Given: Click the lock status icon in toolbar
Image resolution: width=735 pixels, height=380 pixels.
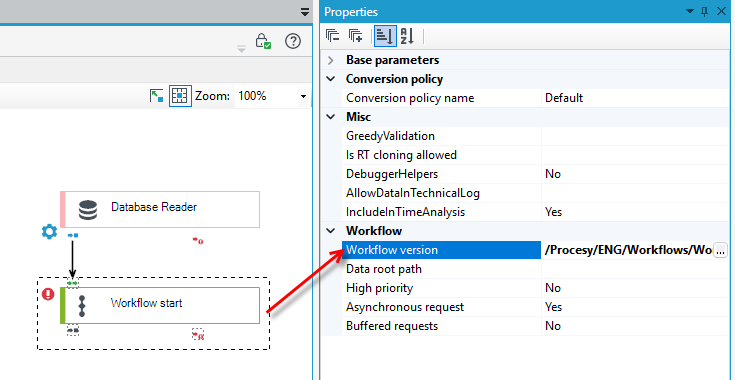Looking at the screenshot, I should pos(262,41).
